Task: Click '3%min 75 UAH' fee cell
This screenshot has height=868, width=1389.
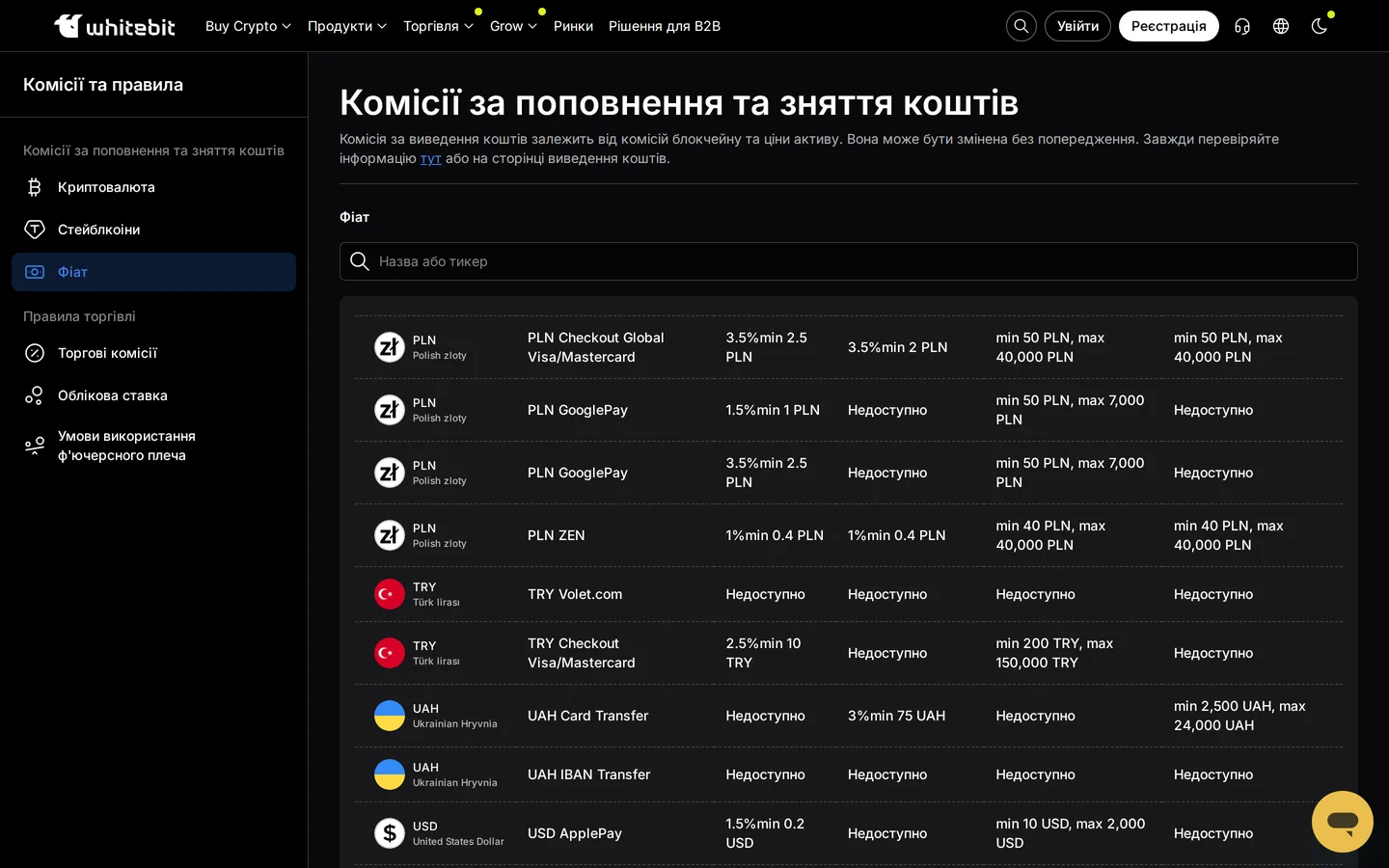Action: 896,716
